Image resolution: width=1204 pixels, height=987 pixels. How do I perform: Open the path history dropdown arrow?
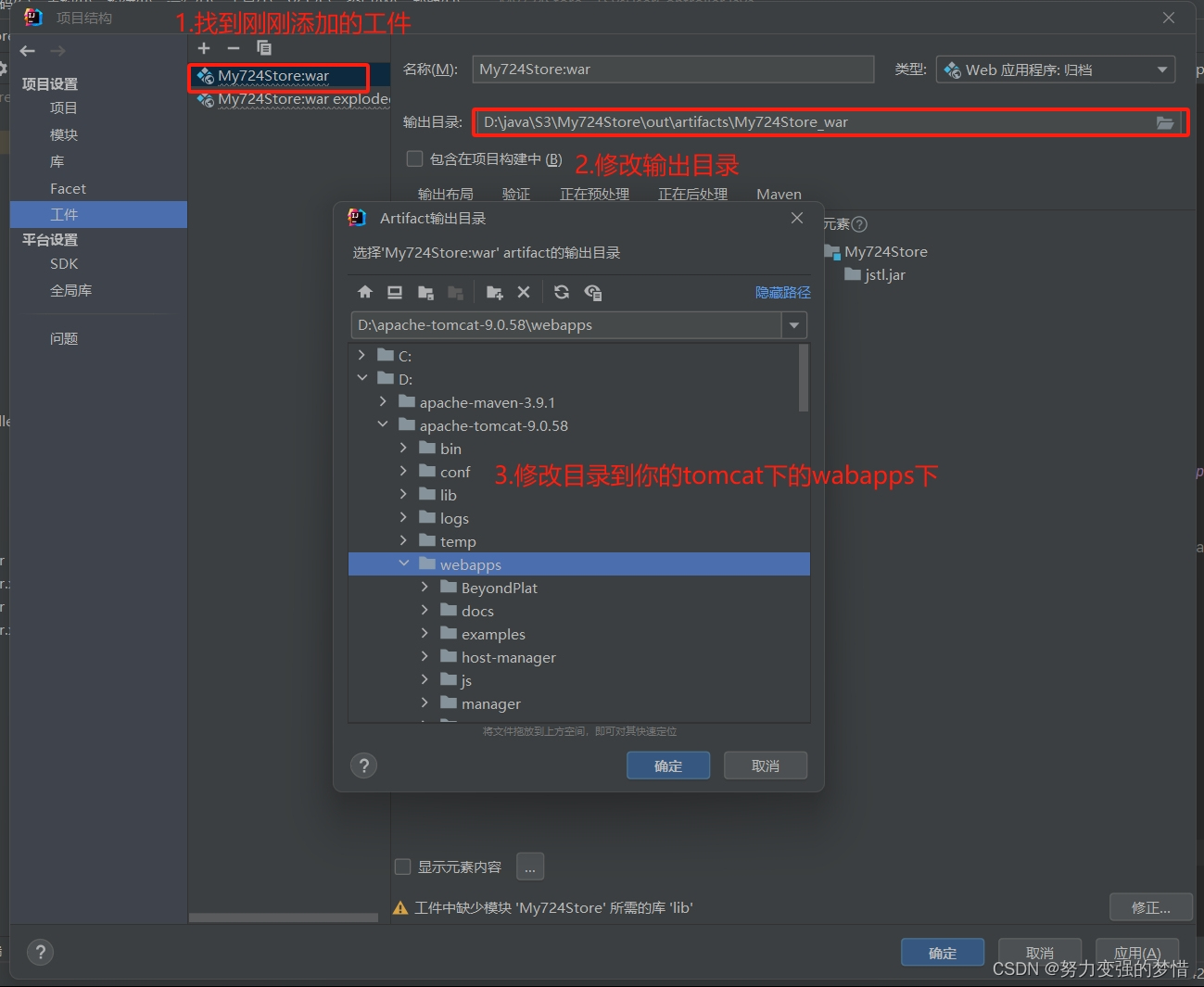(x=794, y=325)
